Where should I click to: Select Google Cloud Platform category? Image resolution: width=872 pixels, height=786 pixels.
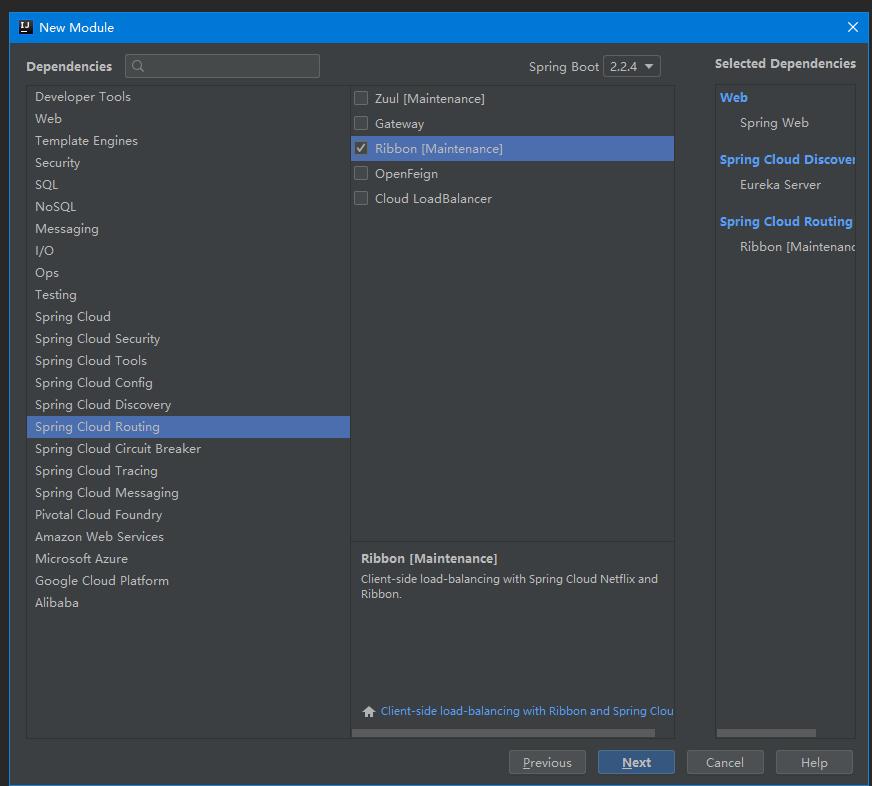click(189, 581)
